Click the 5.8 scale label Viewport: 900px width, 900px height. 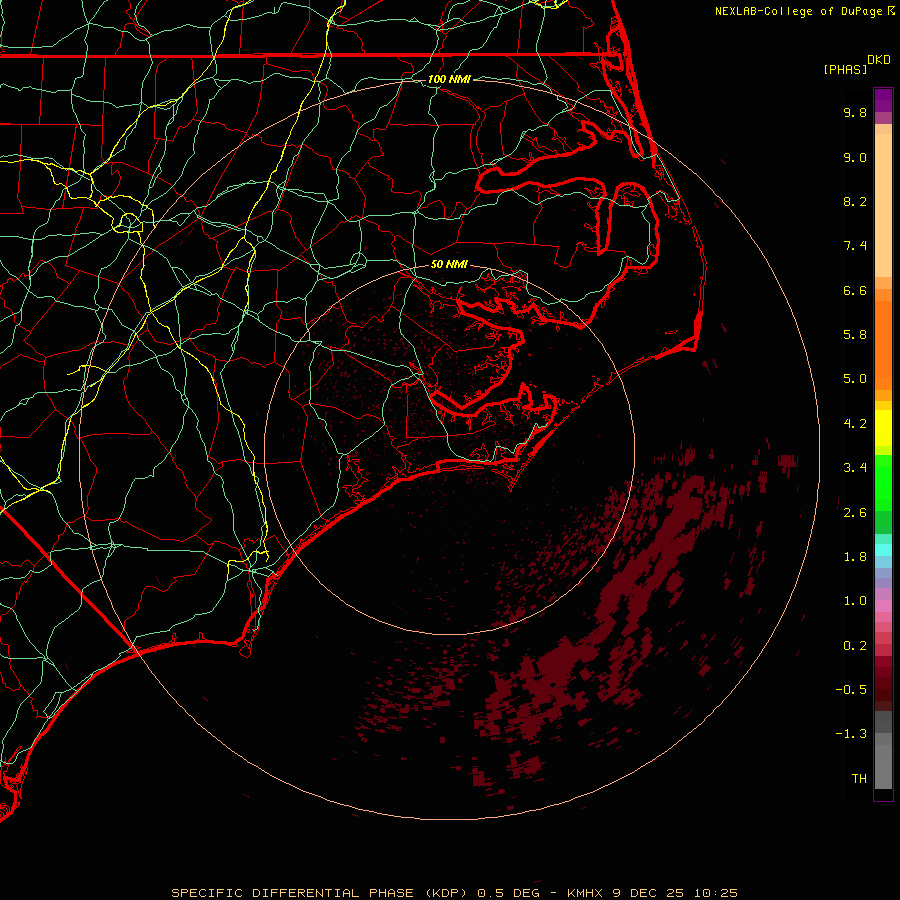point(855,335)
